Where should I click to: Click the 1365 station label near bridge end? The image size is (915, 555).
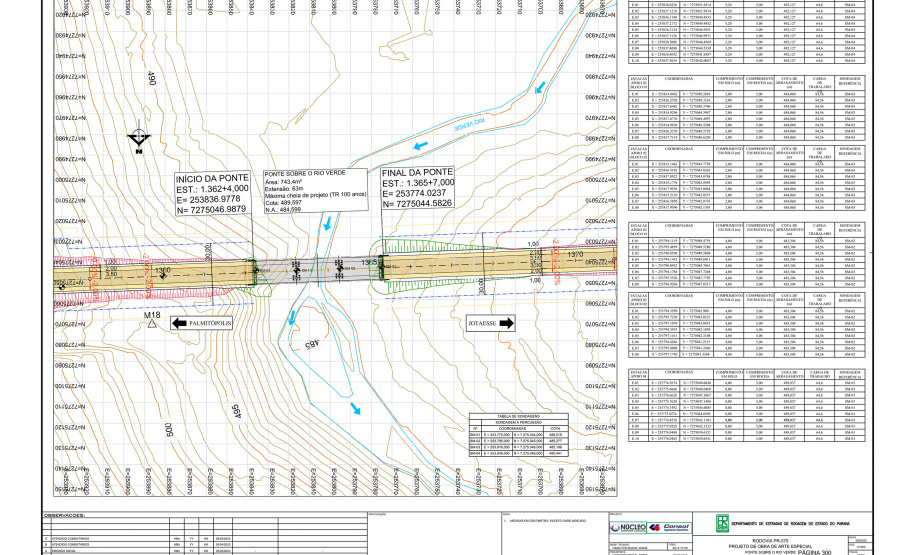[x=369, y=263]
